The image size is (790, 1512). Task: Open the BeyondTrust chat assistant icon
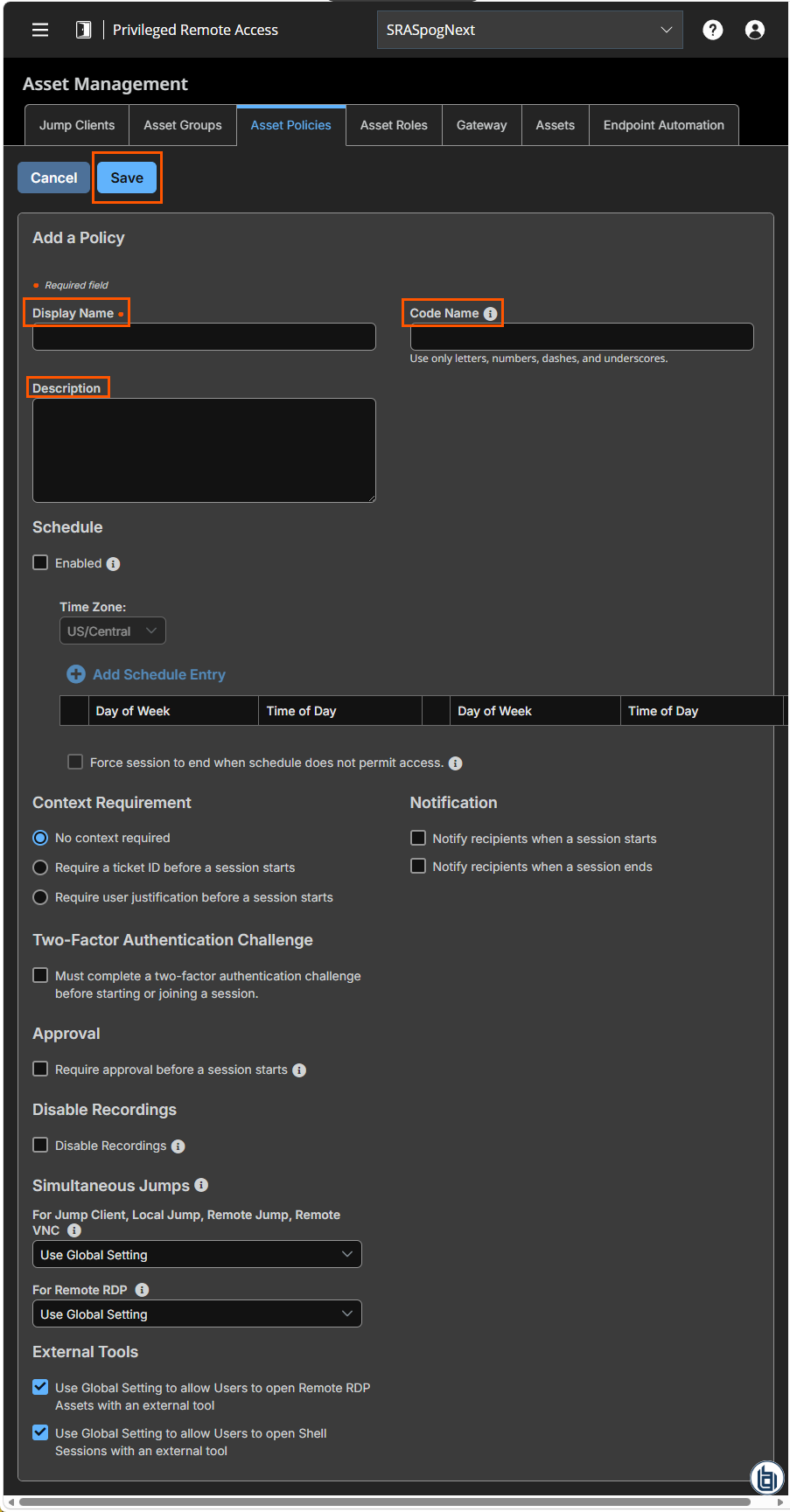coord(767,1478)
